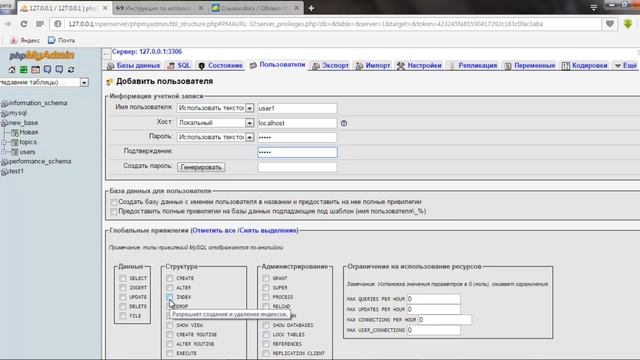Open the MySQL documentation icon
The height and width of the screenshot is (360, 640).
pos(59,70)
